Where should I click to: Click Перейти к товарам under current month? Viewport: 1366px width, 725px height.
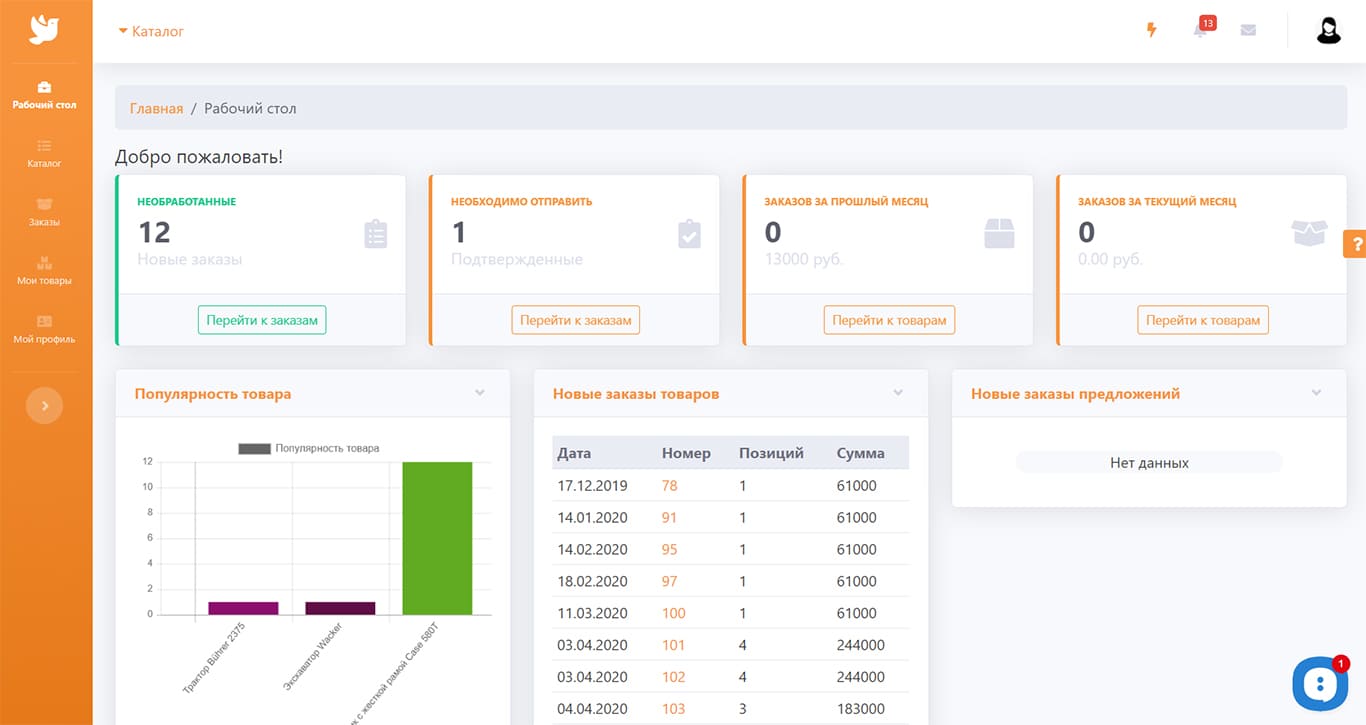pos(1202,320)
